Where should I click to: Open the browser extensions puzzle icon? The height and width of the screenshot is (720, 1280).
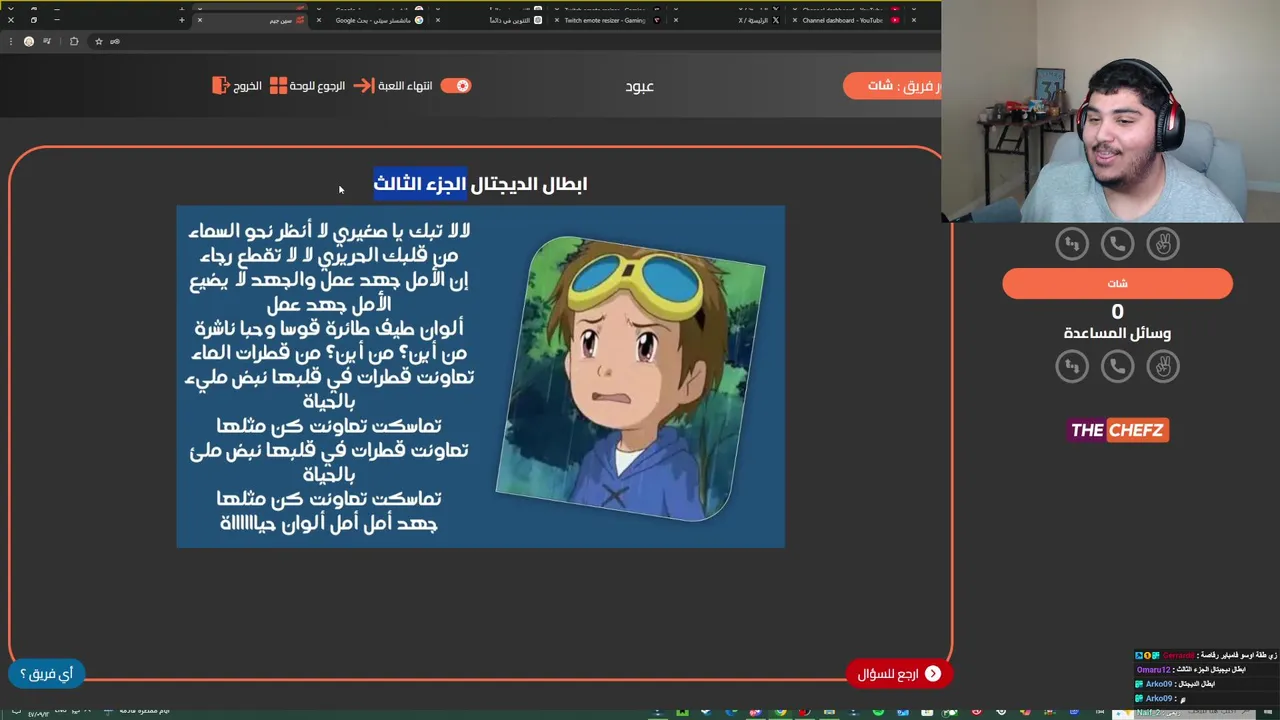tap(74, 41)
